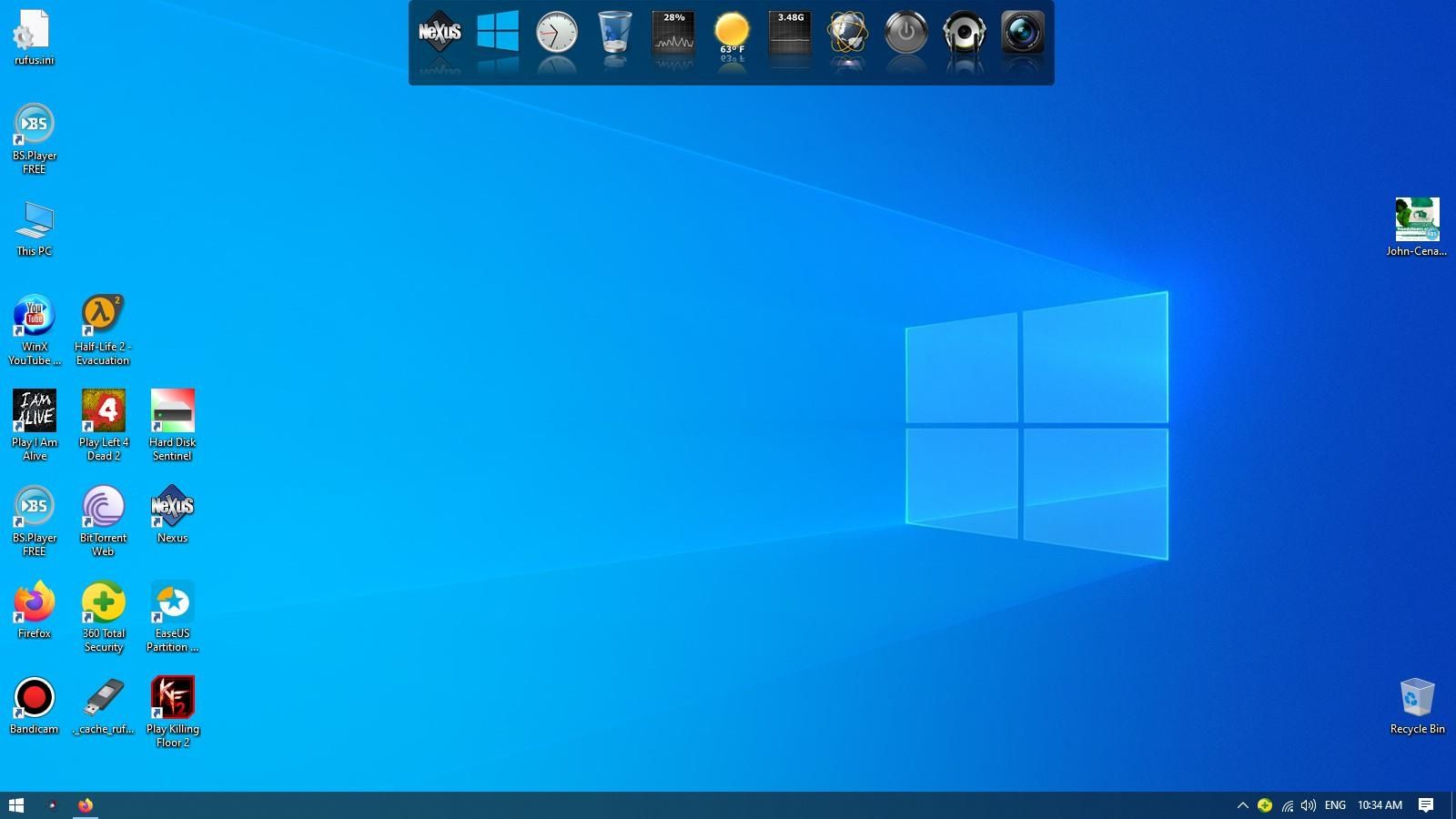Viewport: 1456px width, 819px height.
Task: Click the CPU meter showing 28%
Action: 673,33
